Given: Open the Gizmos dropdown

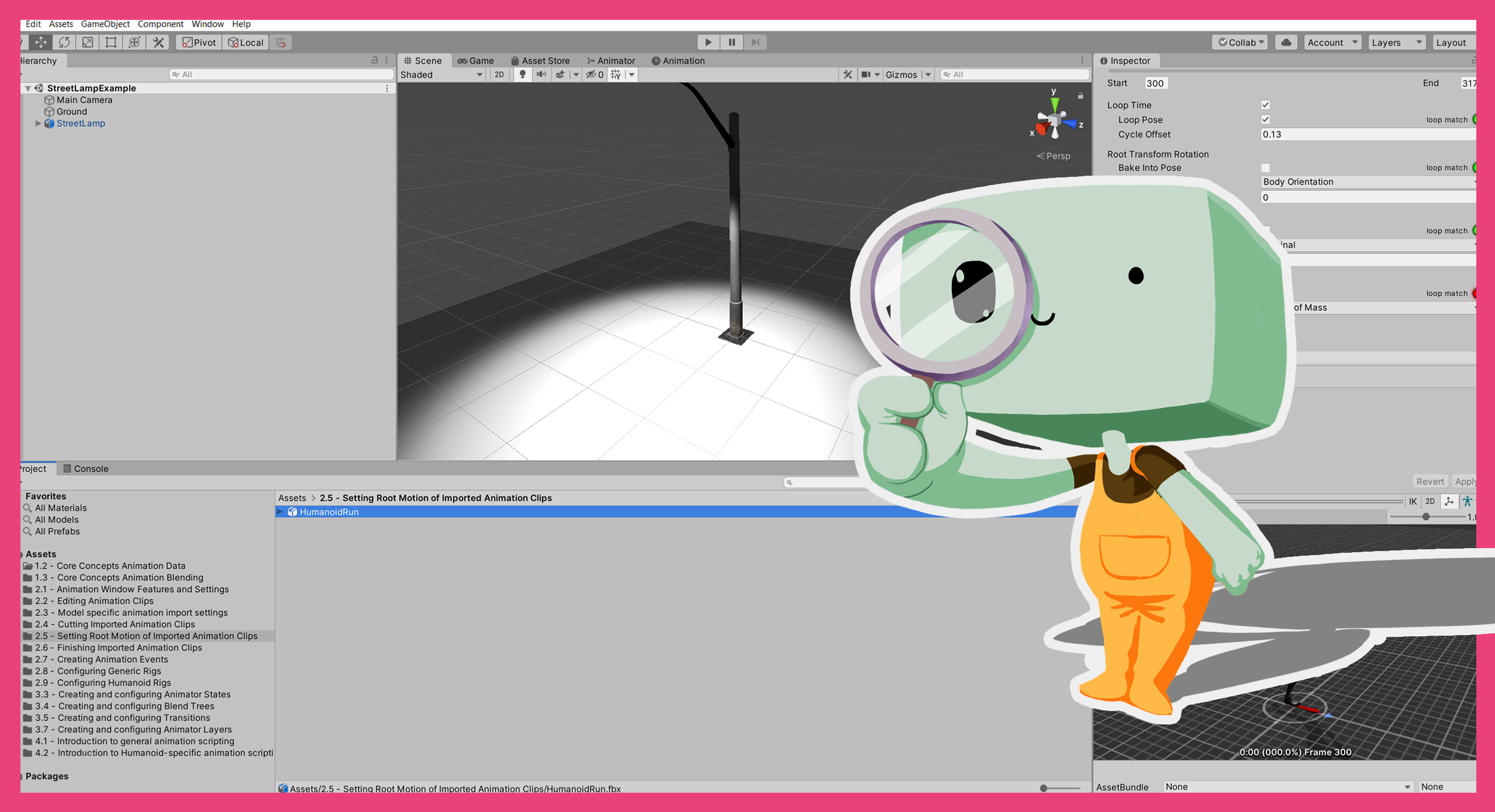Looking at the screenshot, I should point(902,74).
